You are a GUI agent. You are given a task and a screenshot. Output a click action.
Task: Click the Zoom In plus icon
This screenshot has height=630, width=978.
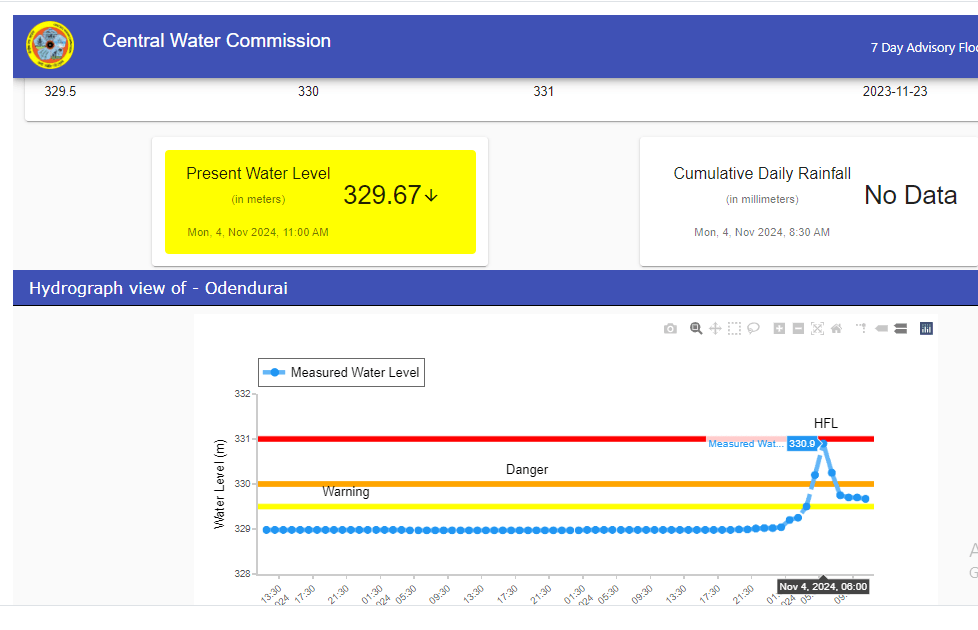[x=779, y=329]
